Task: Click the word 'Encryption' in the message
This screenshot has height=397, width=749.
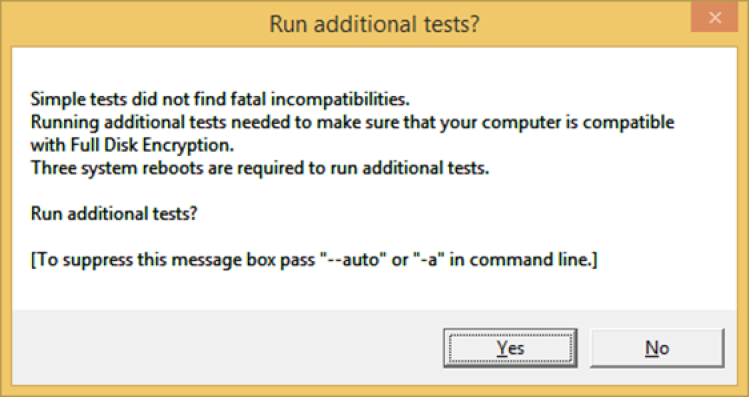Action: [194, 145]
